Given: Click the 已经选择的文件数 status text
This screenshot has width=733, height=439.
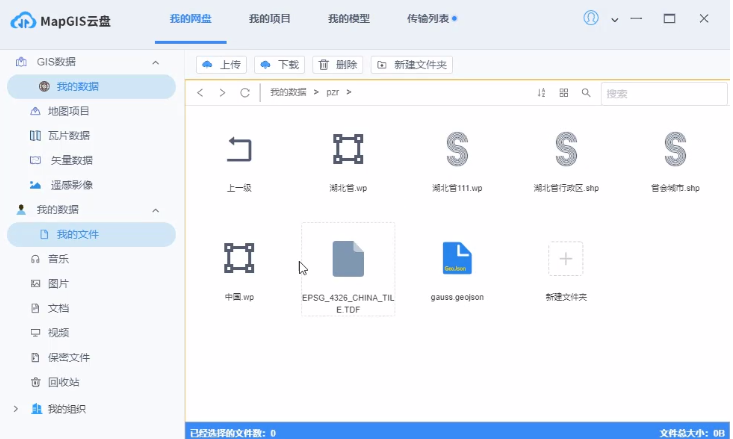Looking at the screenshot, I should [x=233, y=433].
